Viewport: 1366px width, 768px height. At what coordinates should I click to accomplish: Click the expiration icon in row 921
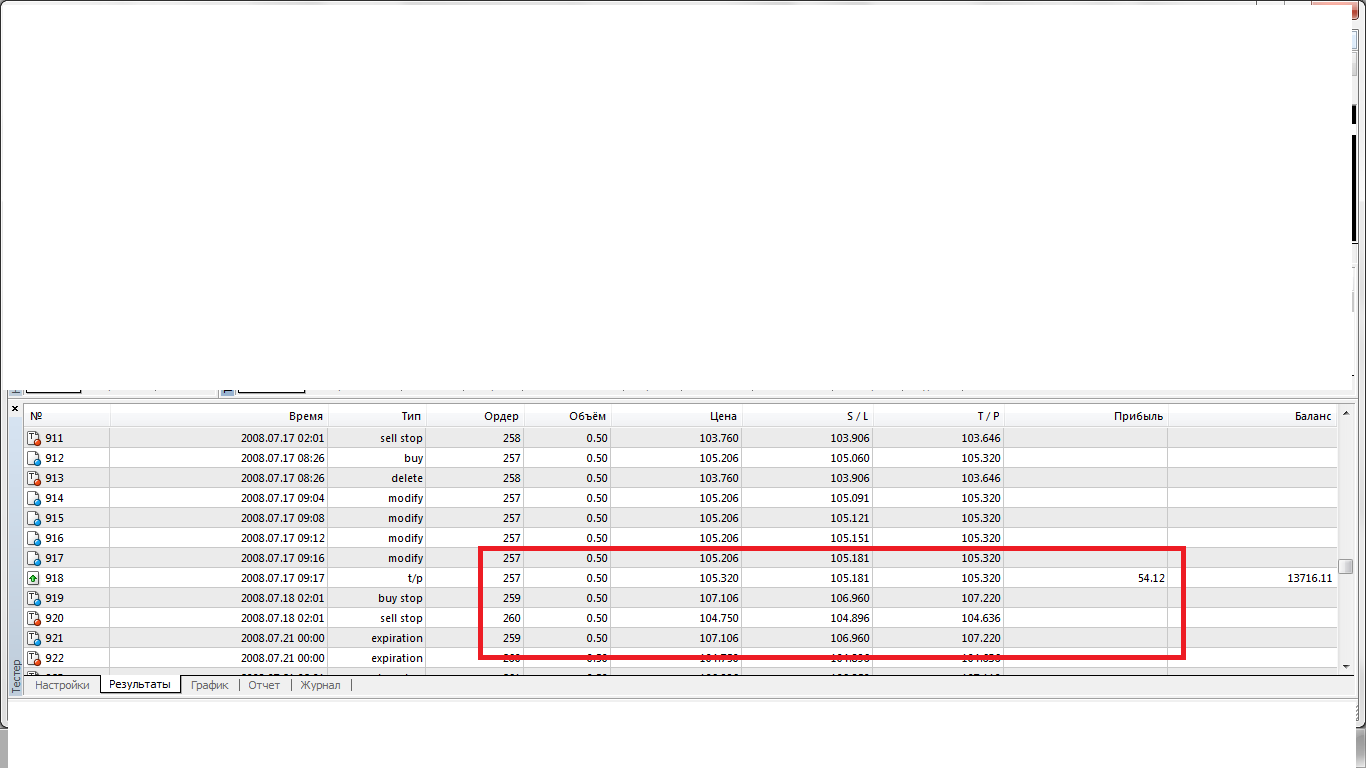click(33, 638)
